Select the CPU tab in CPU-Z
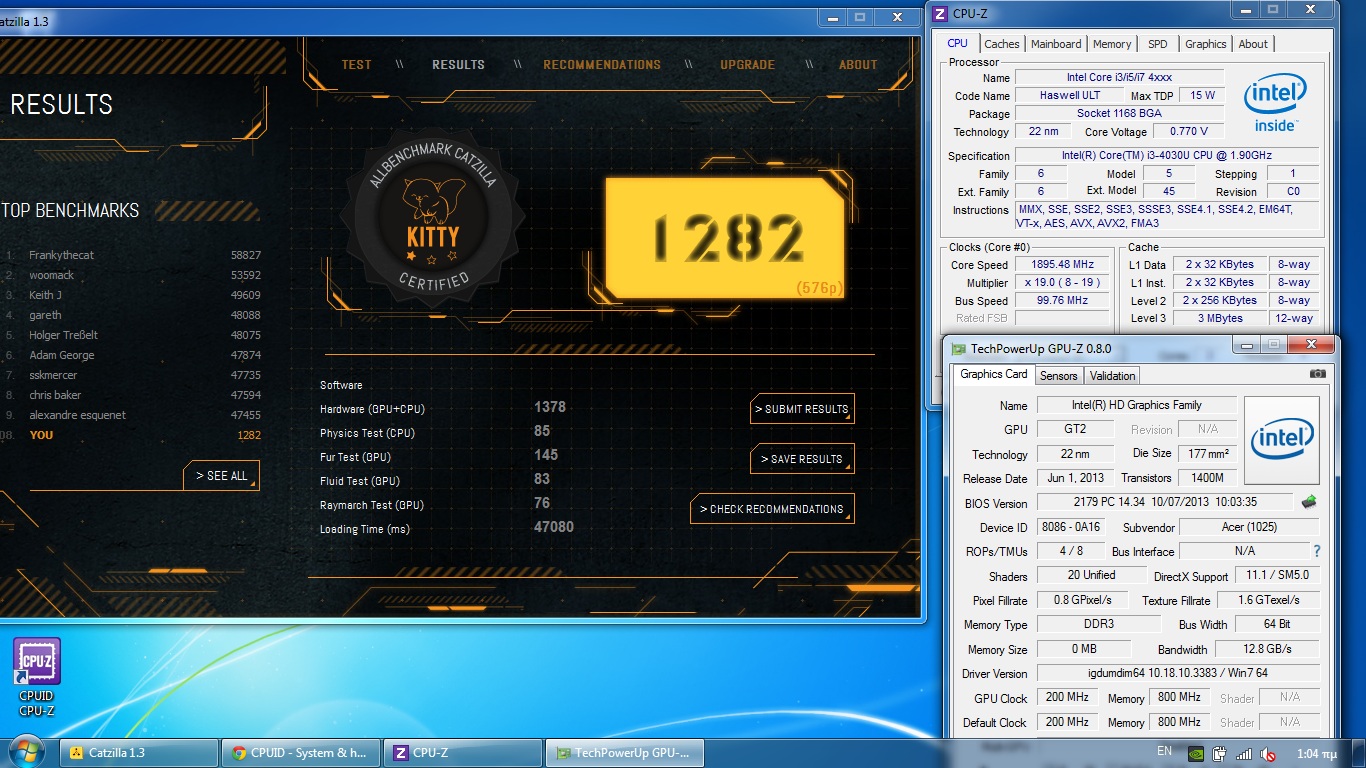 tap(957, 43)
